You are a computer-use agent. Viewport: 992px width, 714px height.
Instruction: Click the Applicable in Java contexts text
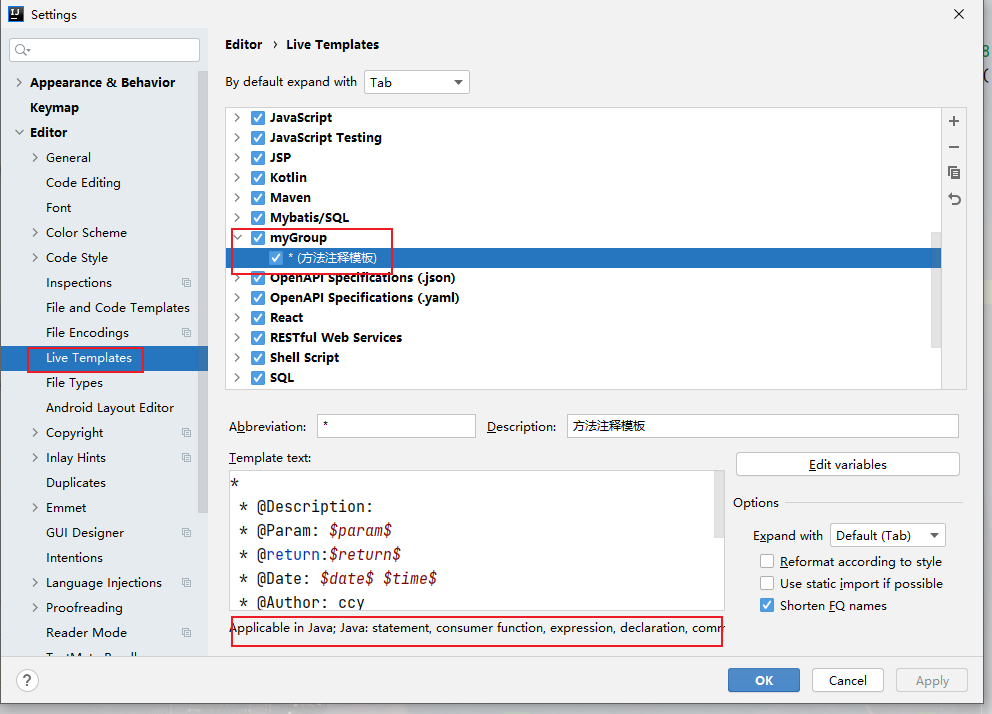(x=477, y=628)
